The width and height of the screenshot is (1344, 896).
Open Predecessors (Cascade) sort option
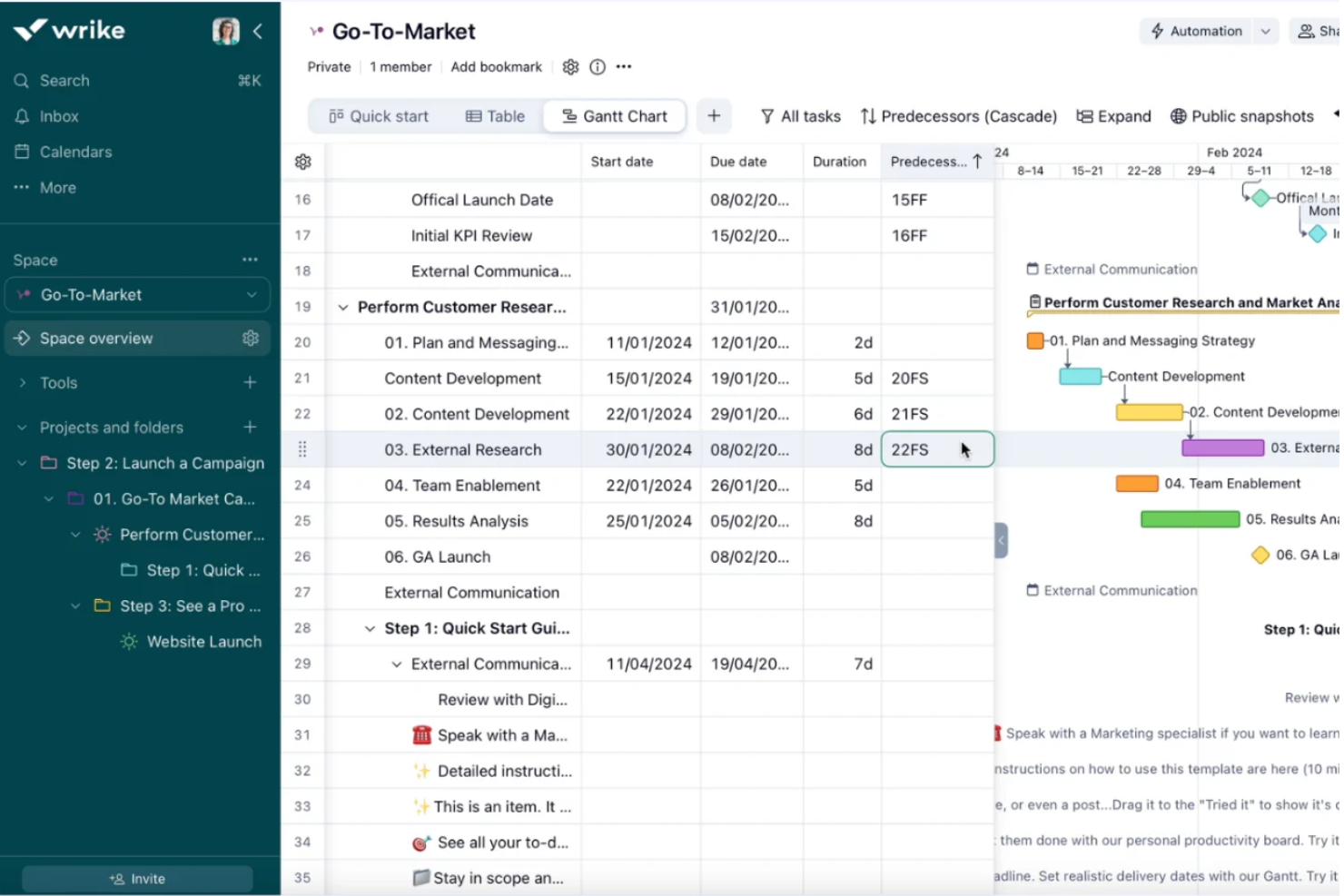pyautogui.click(x=959, y=116)
